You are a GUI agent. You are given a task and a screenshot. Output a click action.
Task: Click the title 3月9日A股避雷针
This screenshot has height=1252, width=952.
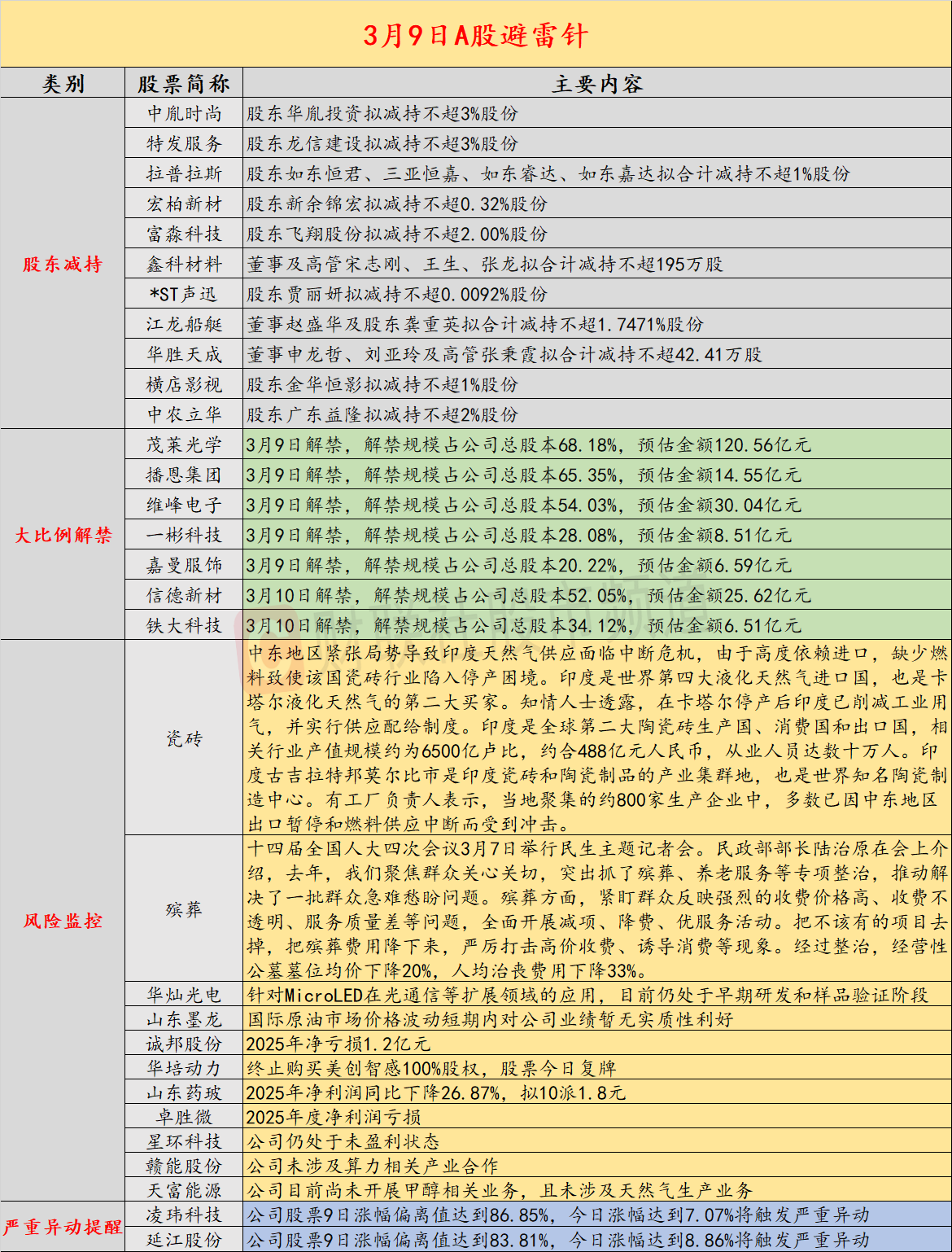click(x=476, y=35)
